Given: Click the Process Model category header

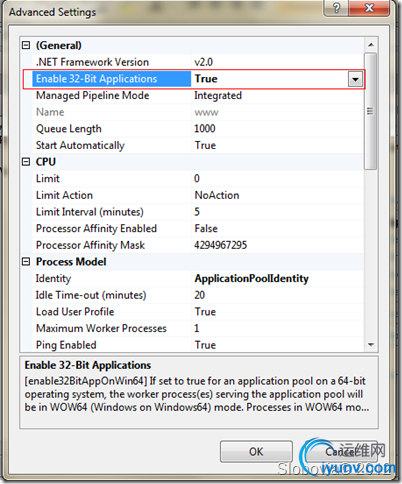Looking at the screenshot, I should [x=71, y=262].
